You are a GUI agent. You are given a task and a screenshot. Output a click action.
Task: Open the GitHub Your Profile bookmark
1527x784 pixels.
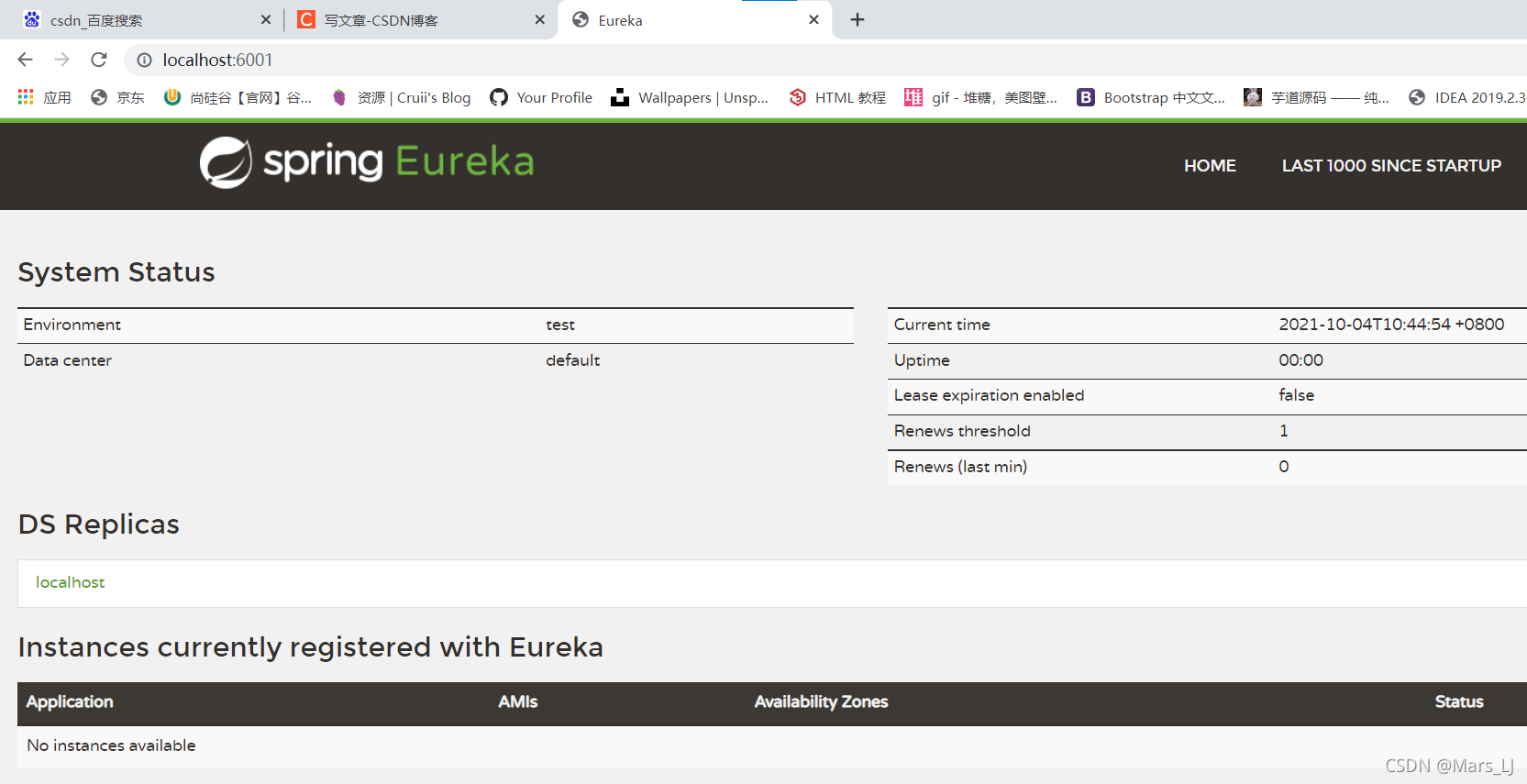click(541, 97)
